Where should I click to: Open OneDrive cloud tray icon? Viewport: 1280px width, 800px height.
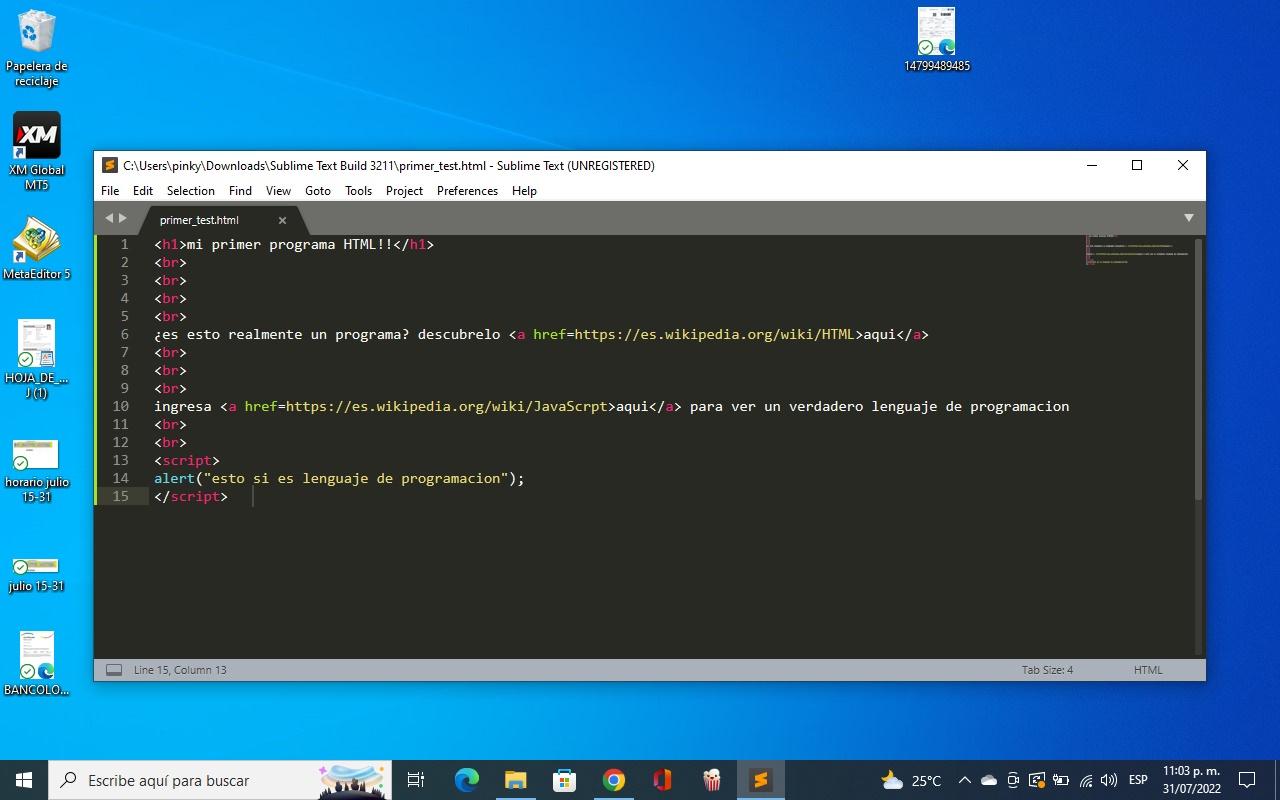[x=989, y=780]
